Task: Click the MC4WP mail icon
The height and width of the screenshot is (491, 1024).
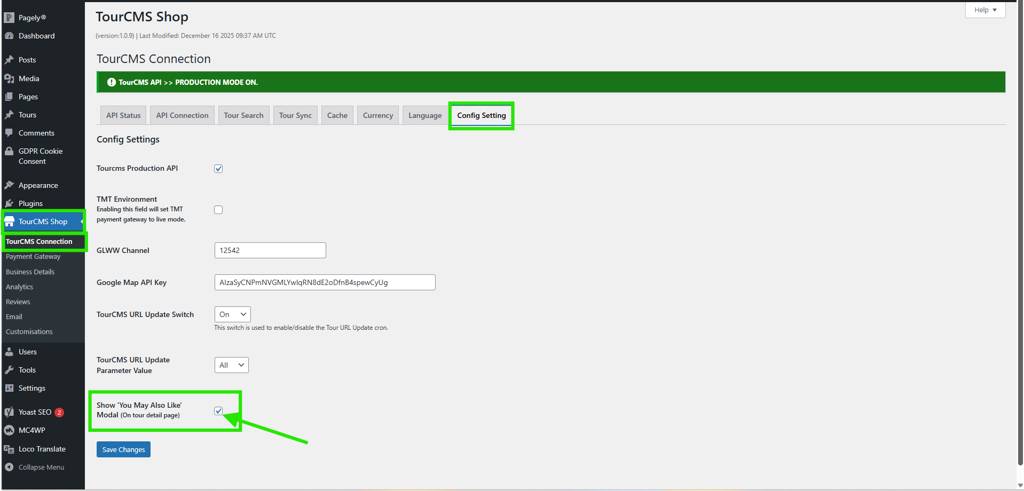Action: click(9, 431)
